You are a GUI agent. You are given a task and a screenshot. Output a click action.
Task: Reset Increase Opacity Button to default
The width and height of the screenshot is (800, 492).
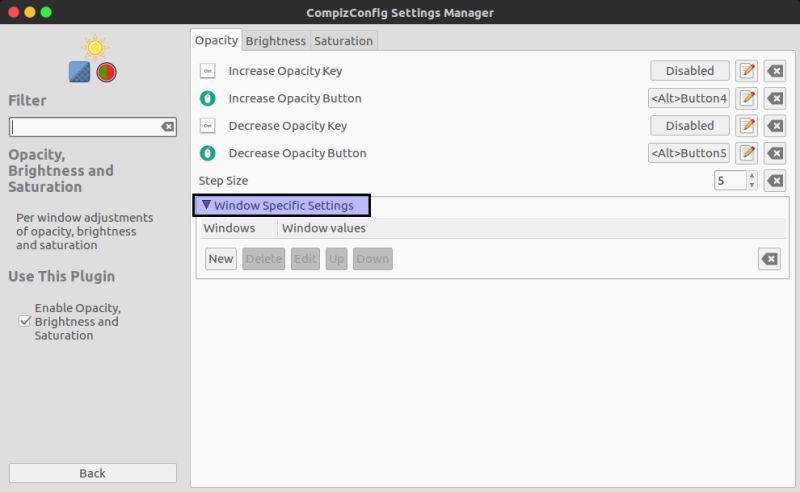coord(774,98)
